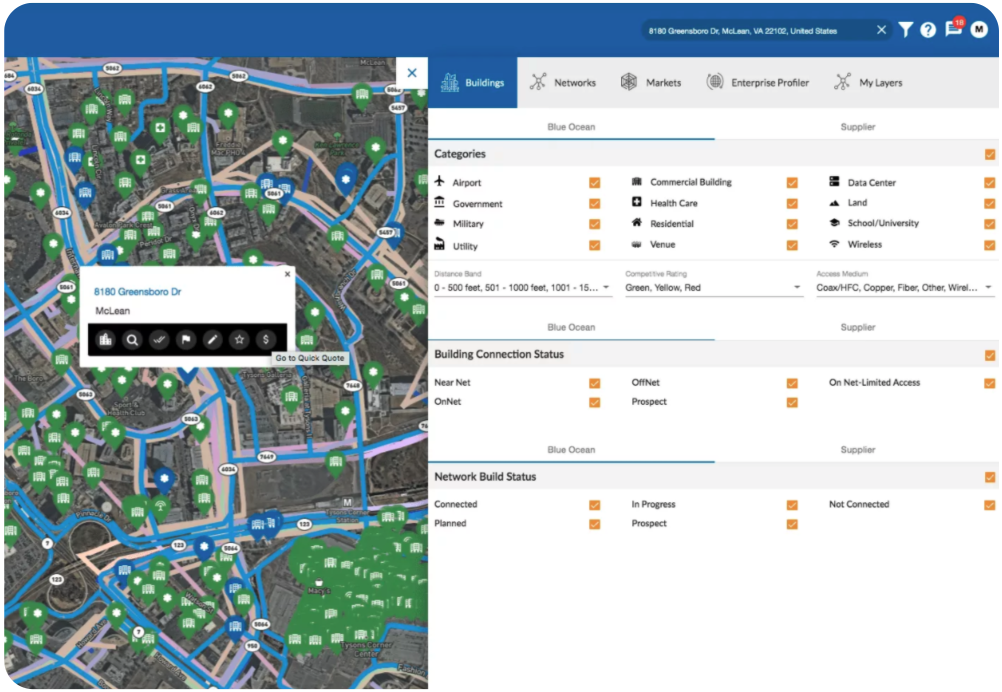Open the filter funnel icon in header
Screen dimensions: 1002x692
(905, 30)
